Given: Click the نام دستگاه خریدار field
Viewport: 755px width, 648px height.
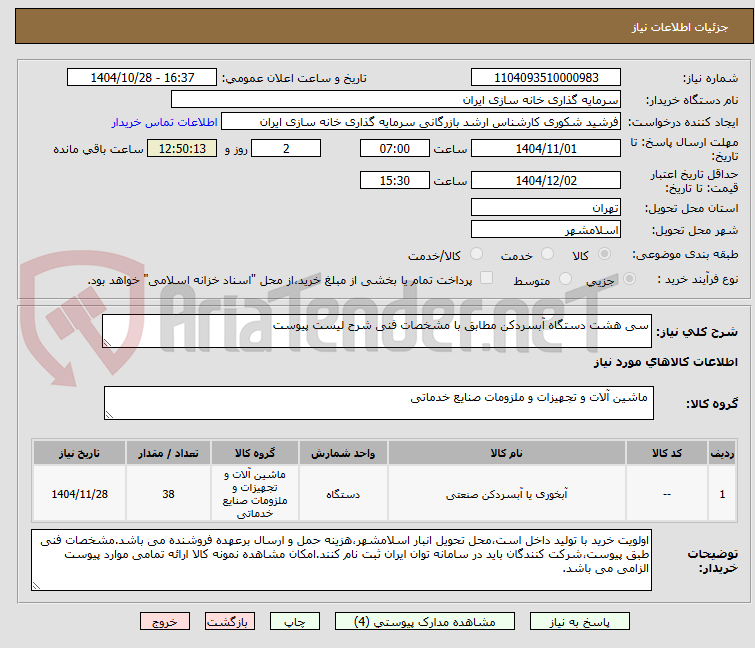Looking at the screenshot, I should point(396,99).
